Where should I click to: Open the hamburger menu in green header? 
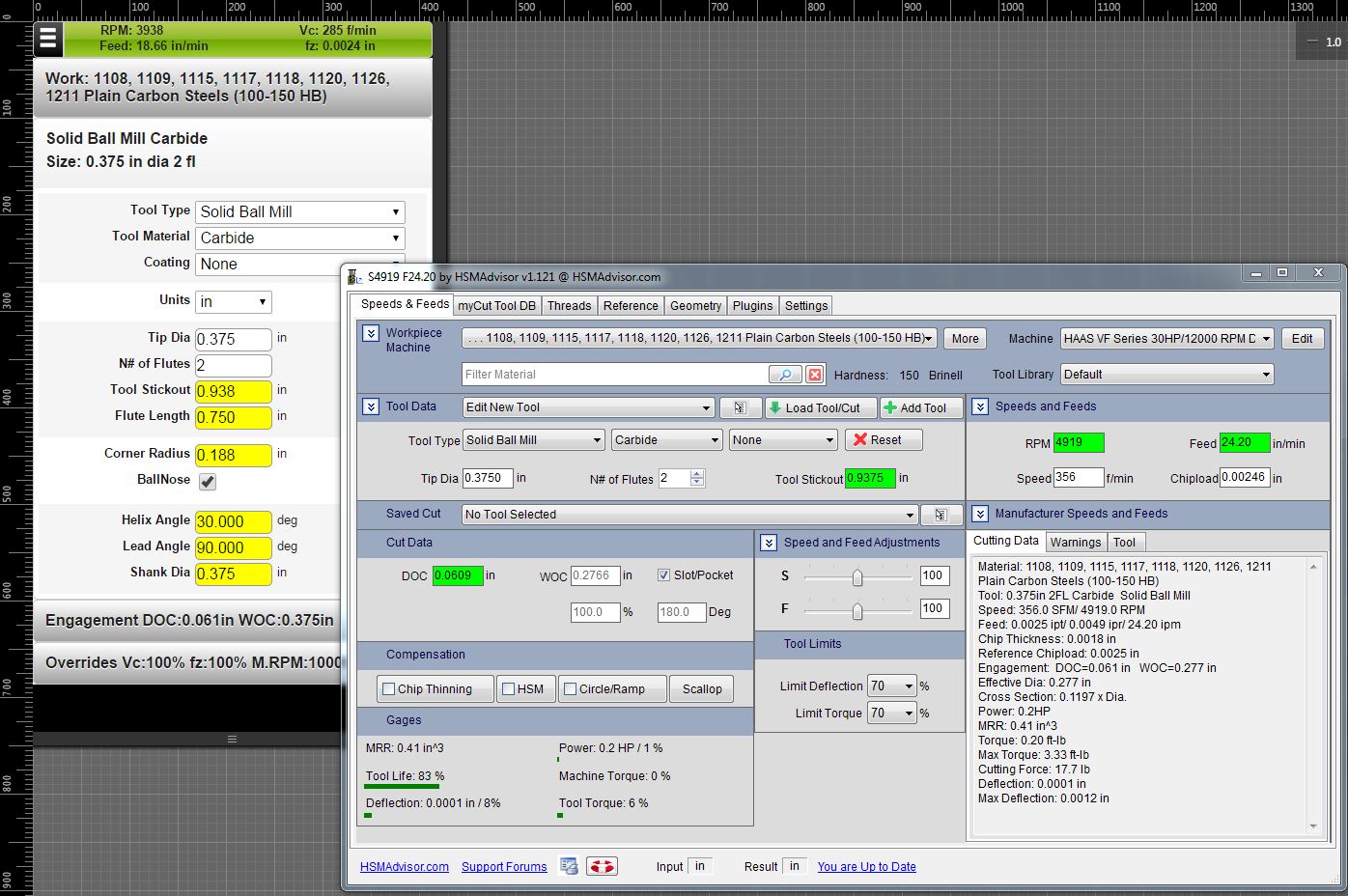(x=48, y=39)
